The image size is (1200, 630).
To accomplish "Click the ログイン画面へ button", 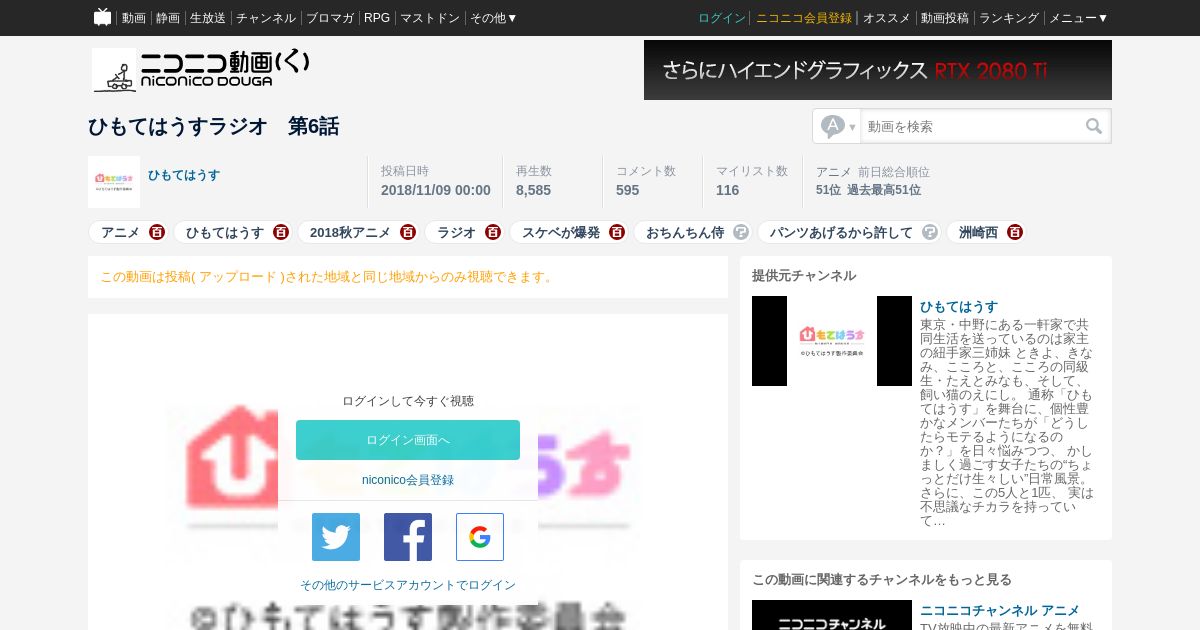I will click(x=408, y=440).
